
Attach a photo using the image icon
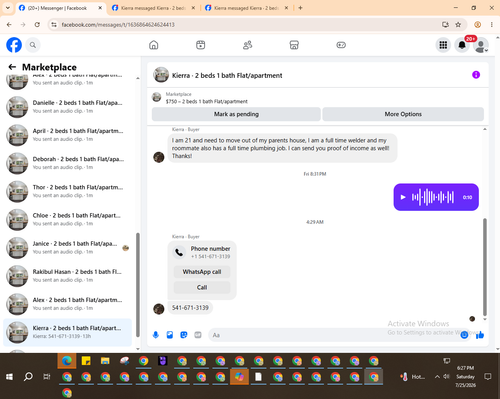[170, 335]
